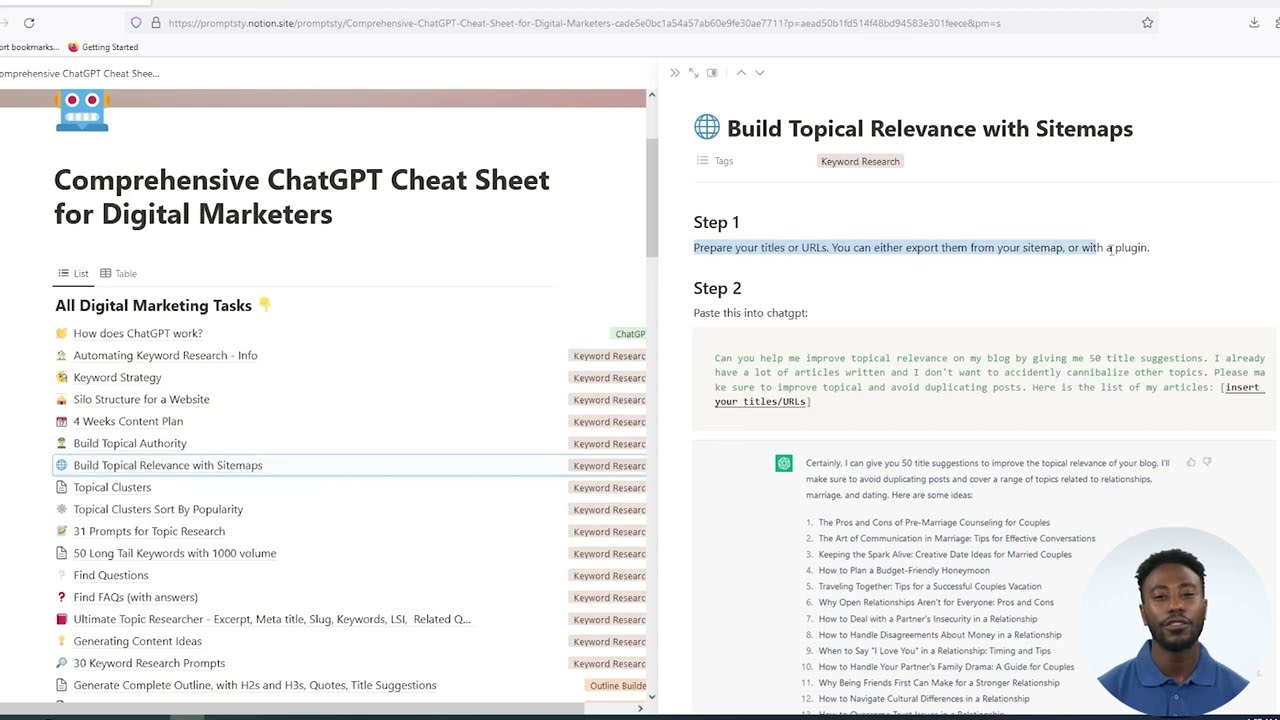Bookmark this page with the star icon
1280x720 pixels.
pyautogui.click(x=1147, y=23)
